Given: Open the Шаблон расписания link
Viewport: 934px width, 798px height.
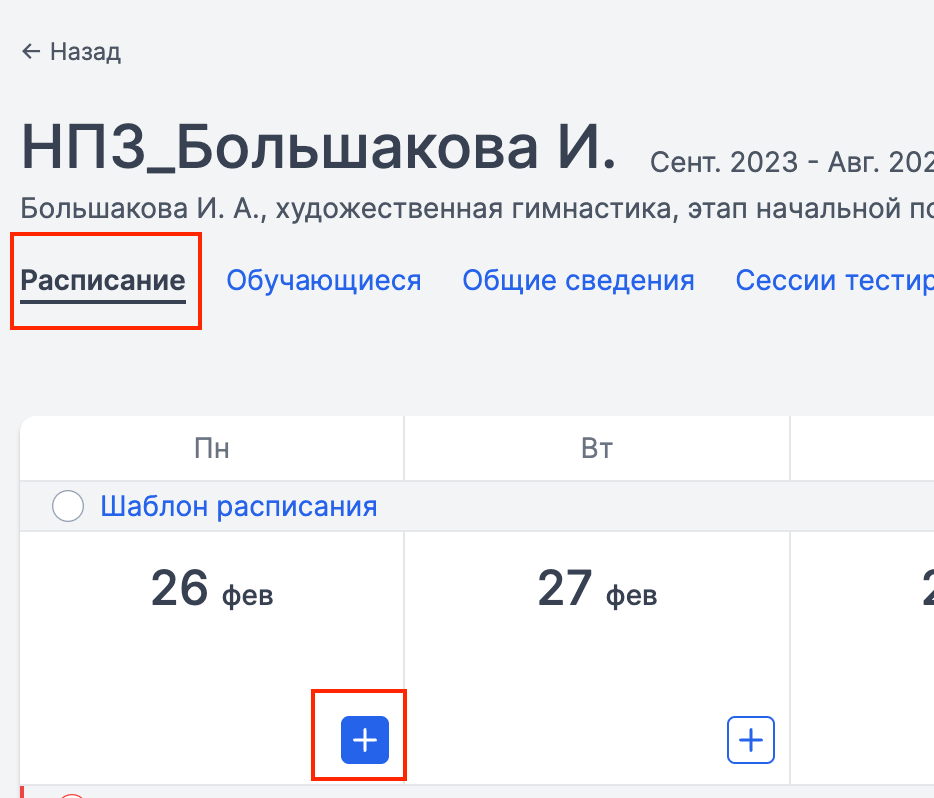Looking at the screenshot, I should pyautogui.click(x=238, y=507).
